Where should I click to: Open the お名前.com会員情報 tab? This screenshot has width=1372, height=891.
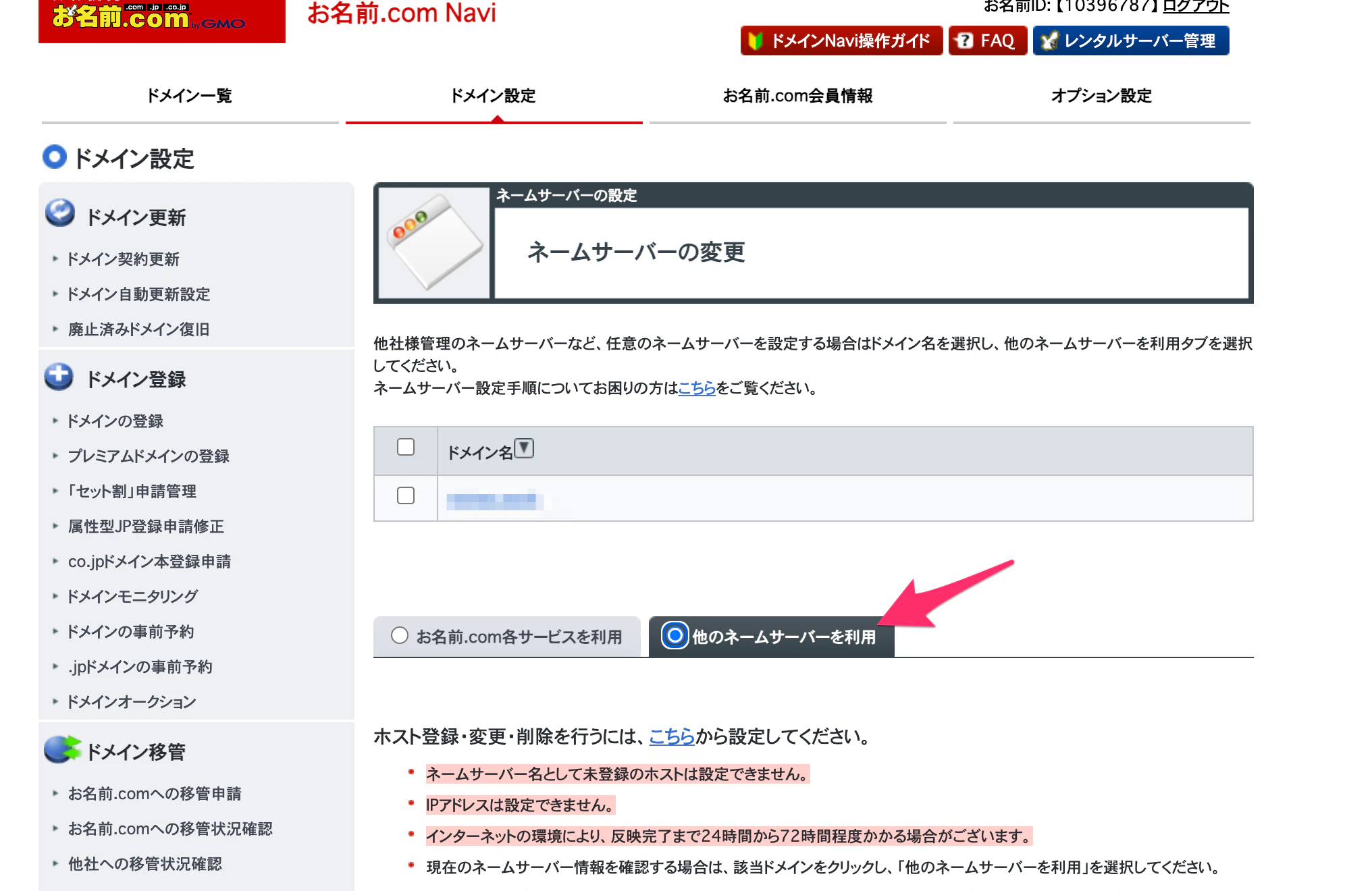click(797, 96)
